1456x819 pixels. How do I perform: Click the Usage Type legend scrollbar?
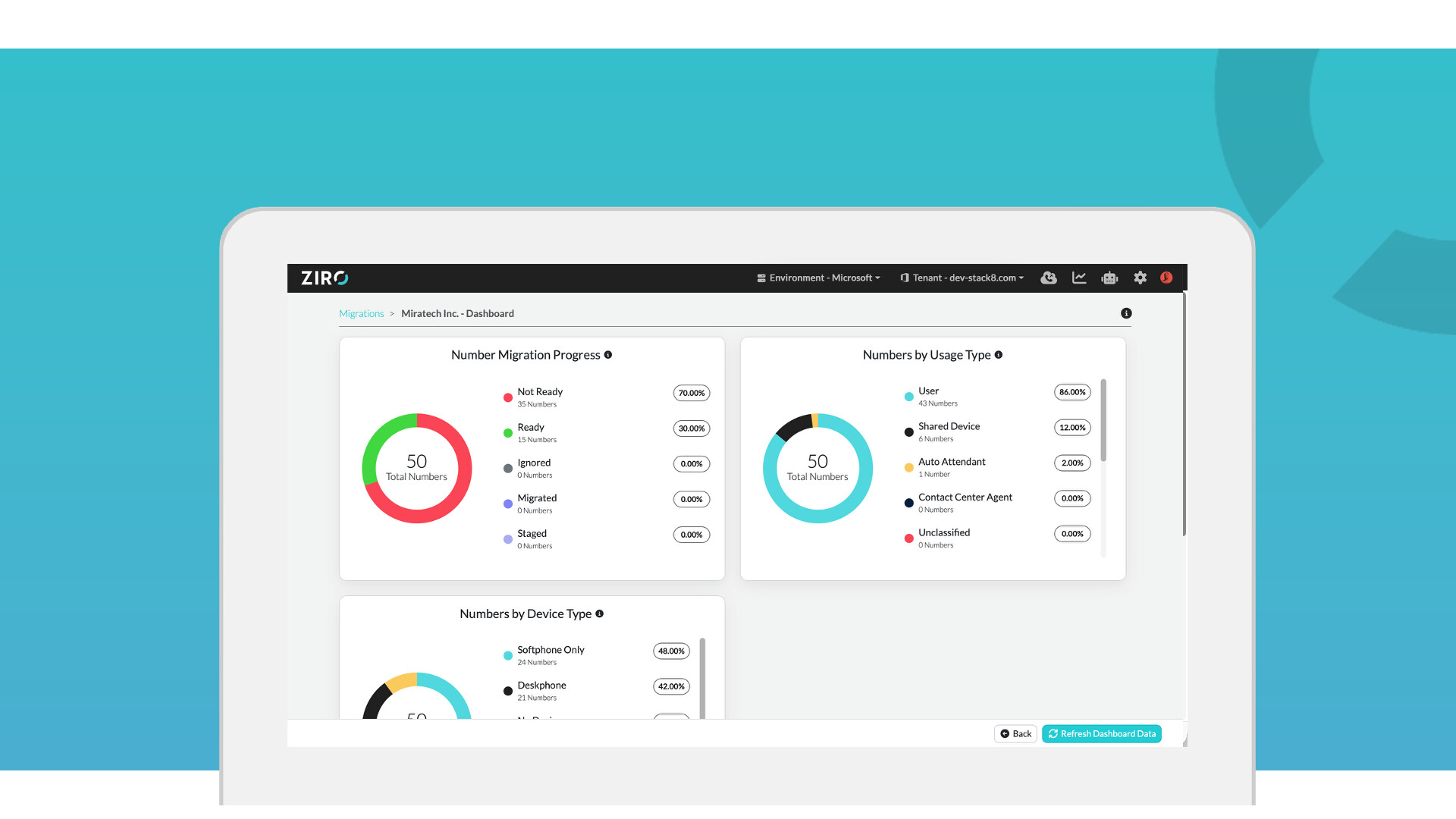coord(1103,420)
